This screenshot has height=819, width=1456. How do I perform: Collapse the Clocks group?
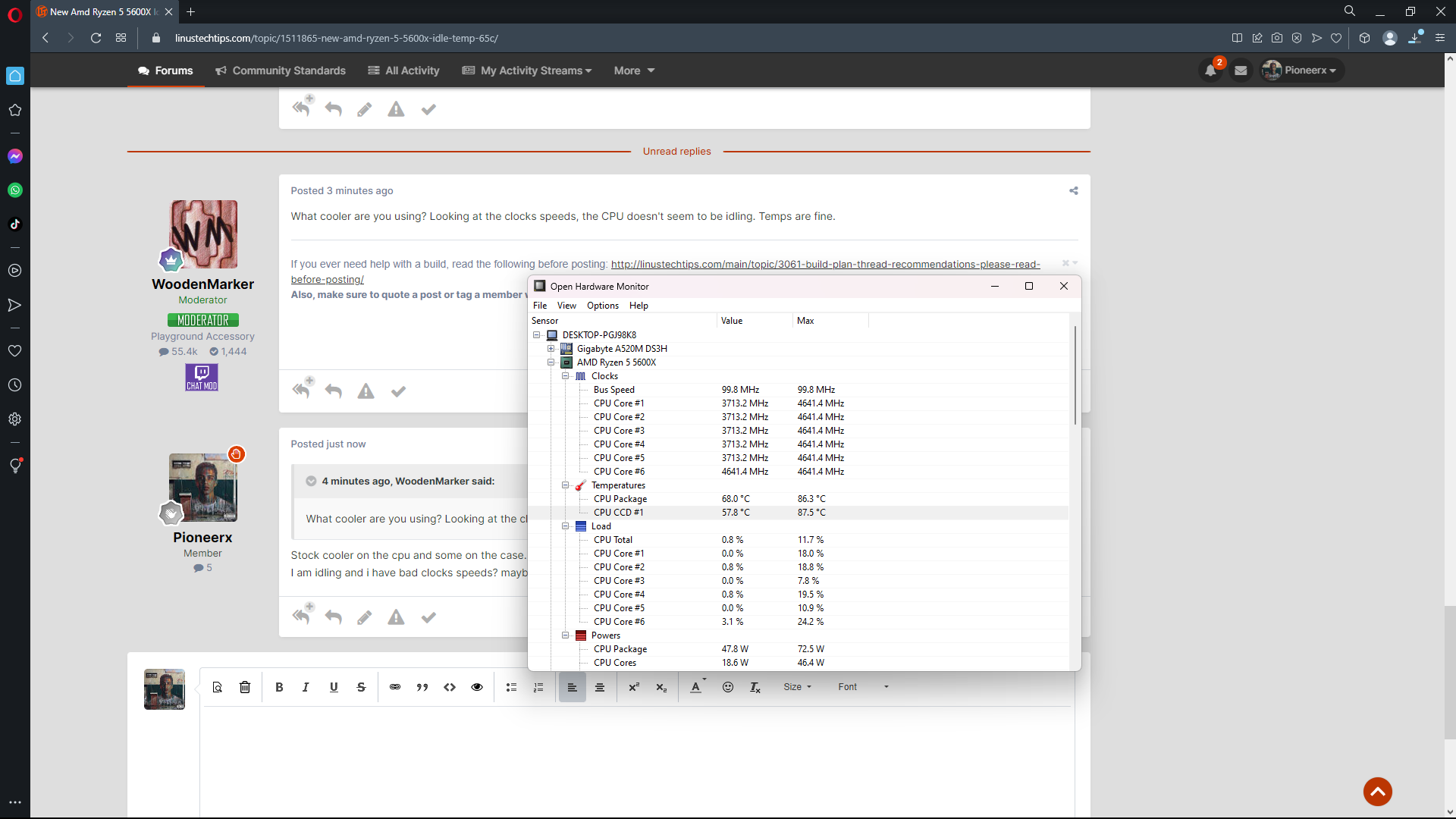pos(565,376)
